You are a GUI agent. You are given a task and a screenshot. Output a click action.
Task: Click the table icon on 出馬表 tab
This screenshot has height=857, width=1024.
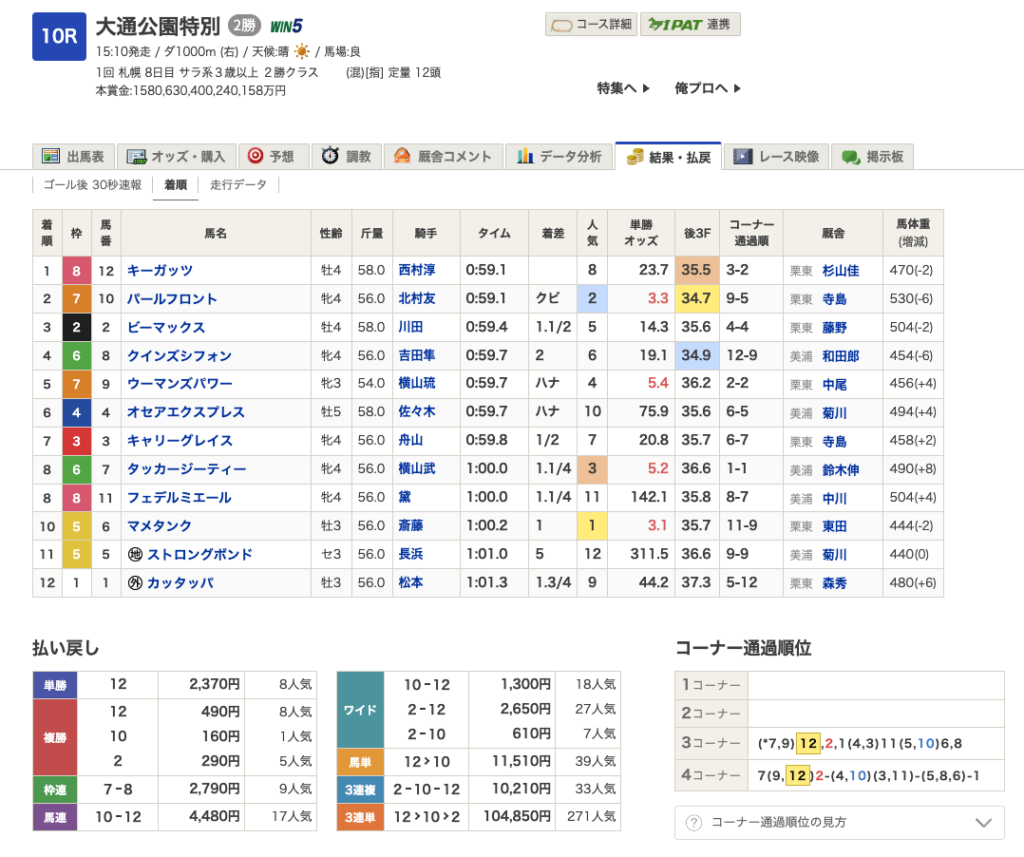tap(50, 155)
